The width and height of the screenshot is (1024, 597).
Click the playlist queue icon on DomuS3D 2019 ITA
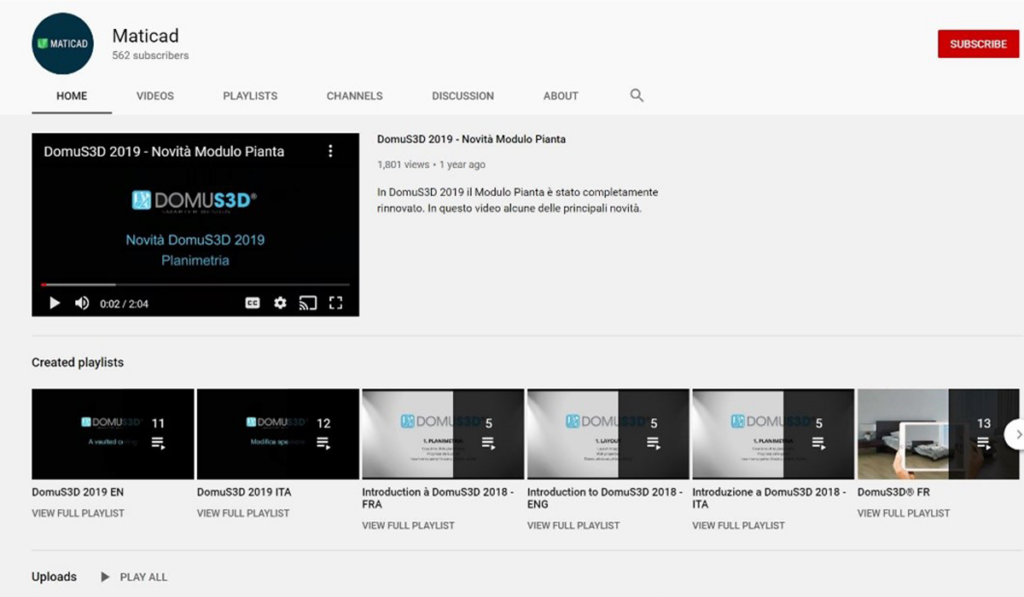[323, 444]
